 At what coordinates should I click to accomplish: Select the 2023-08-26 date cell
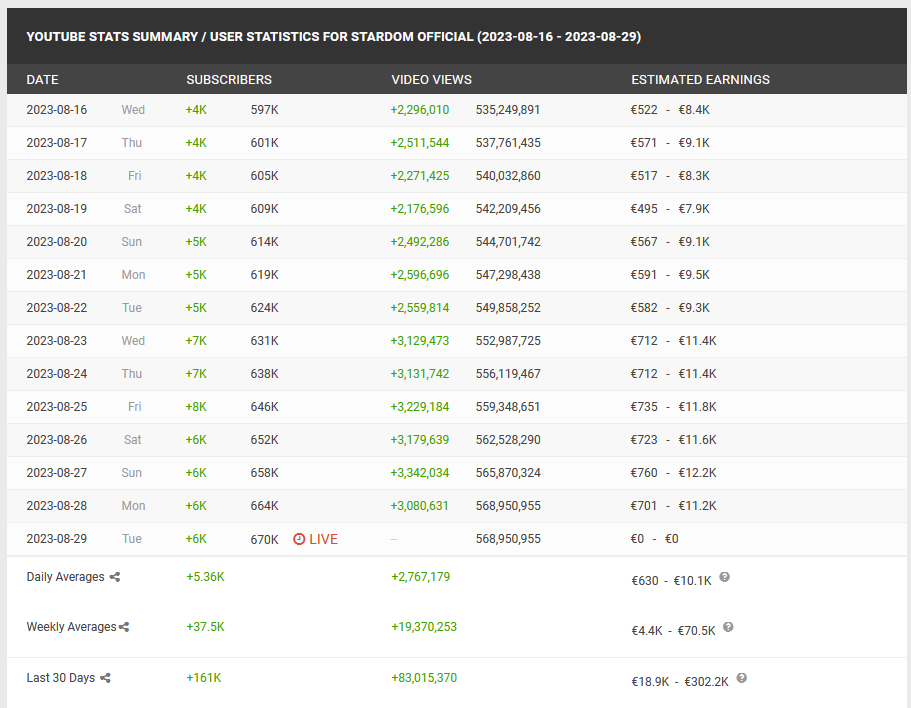click(56, 440)
